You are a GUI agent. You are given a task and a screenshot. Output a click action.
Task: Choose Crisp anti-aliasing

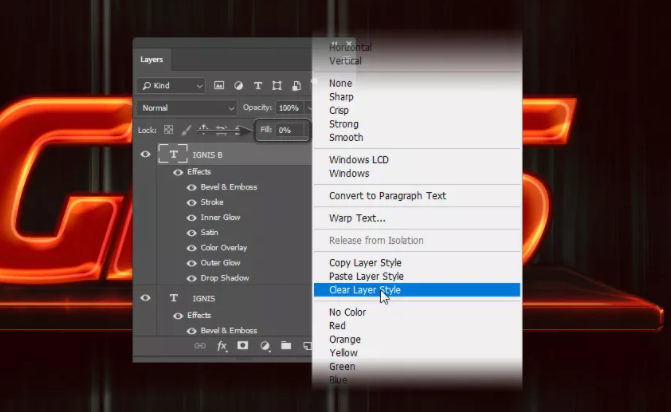click(x=339, y=110)
